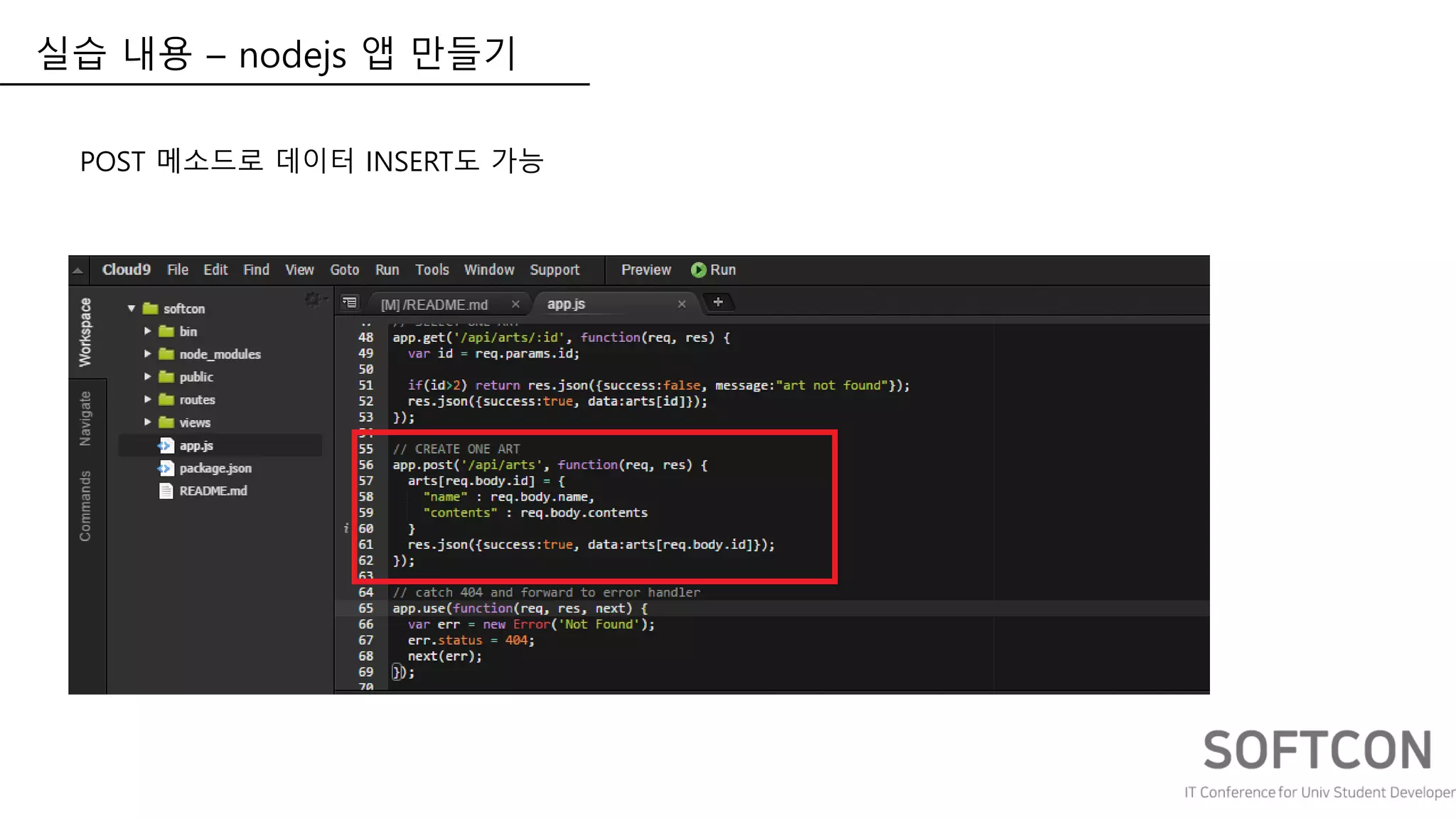Place cursor on "// CREATE ONE ART" comment
This screenshot has height=819, width=1456.
coord(456,449)
